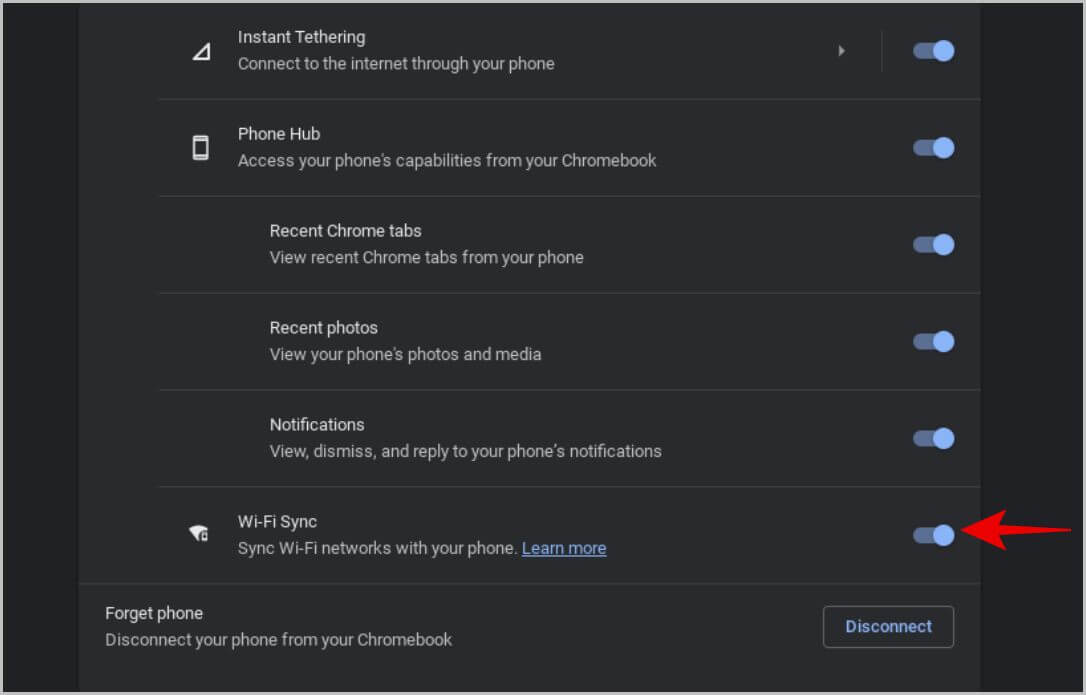This screenshot has width=1086, height=695.
Task: Select the Forget phone label
Action: pyautogui.click(x=154, y=613)
